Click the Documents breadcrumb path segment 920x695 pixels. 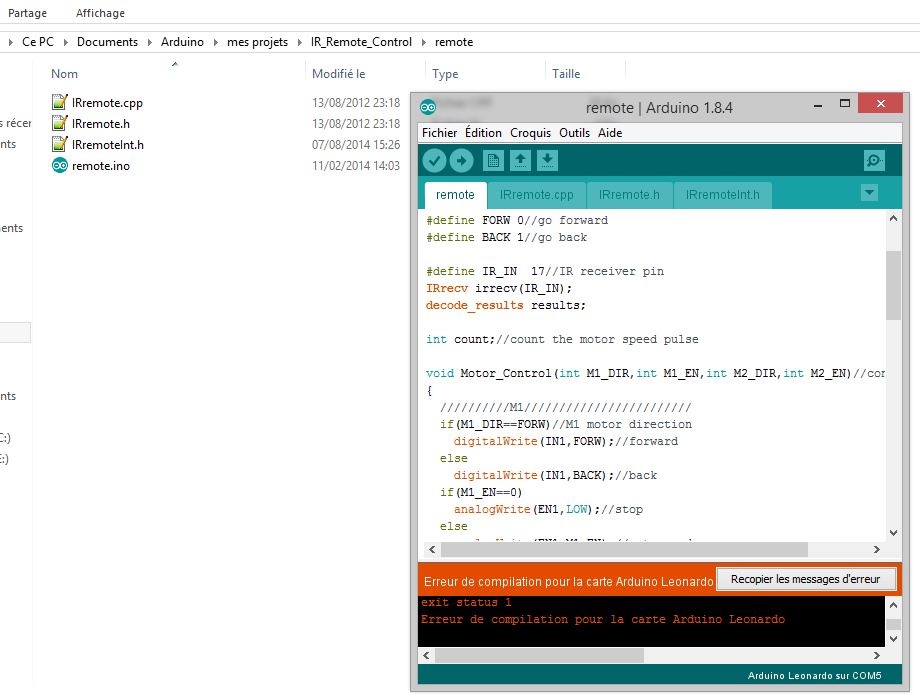click(x=107, y=42)
